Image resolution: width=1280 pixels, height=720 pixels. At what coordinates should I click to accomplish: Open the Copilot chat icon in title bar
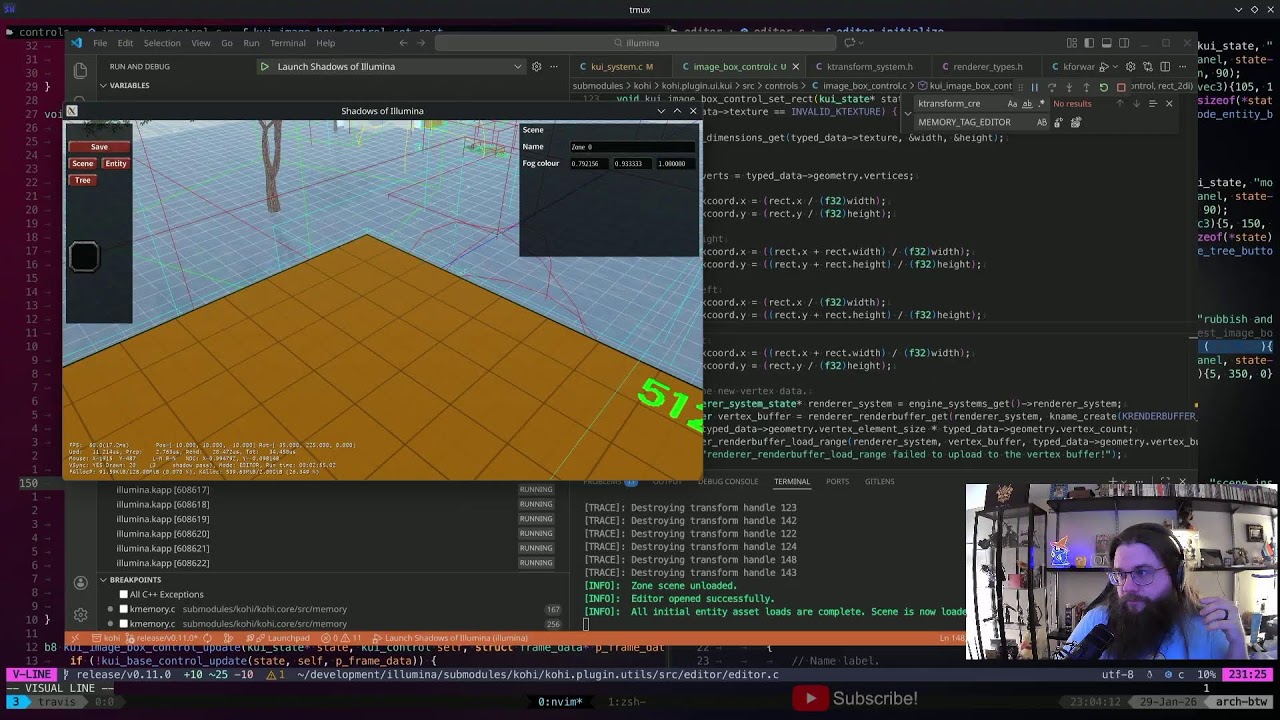coord(849,43)
